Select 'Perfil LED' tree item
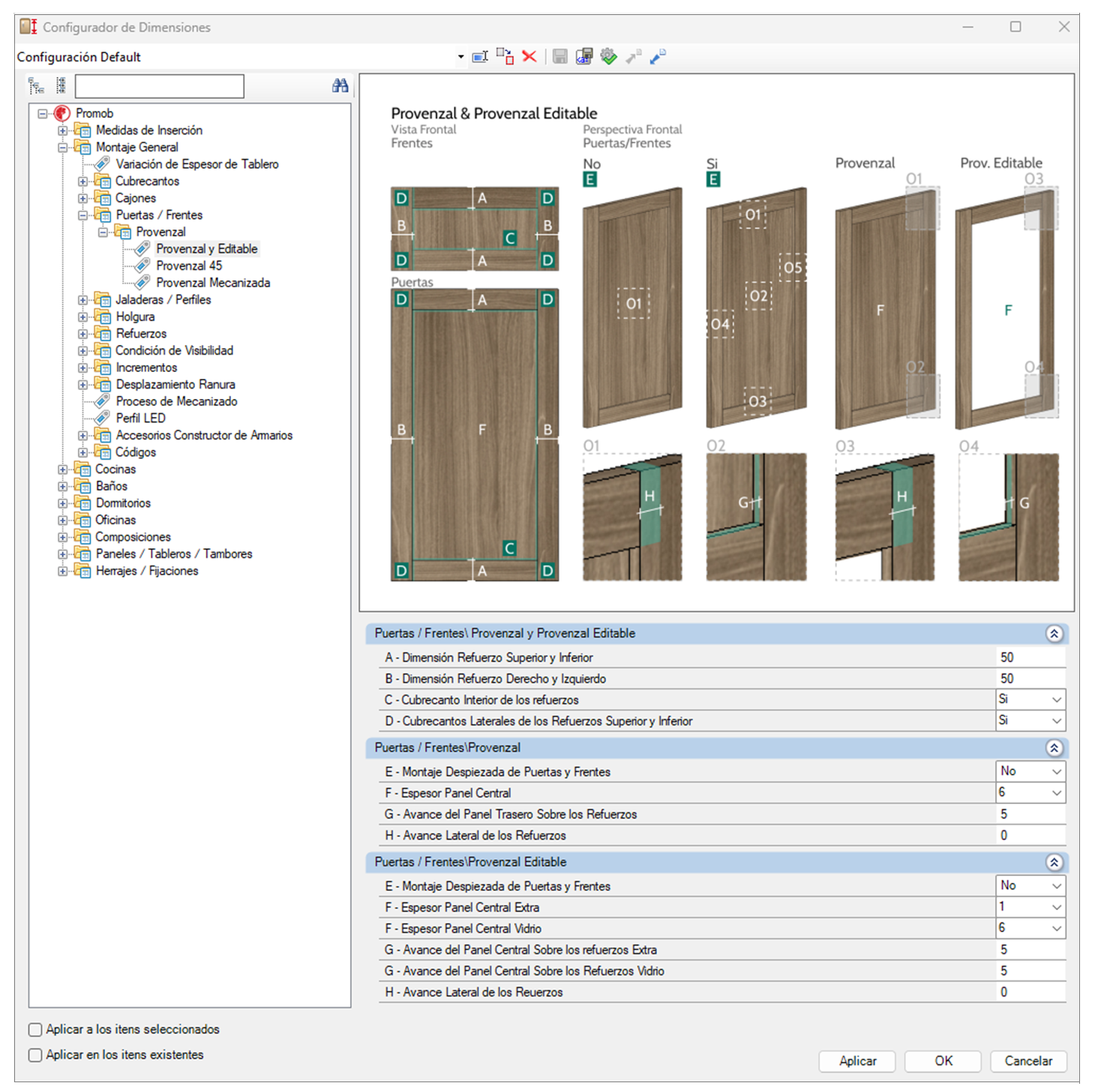1098x1092 pixels. 140,418
